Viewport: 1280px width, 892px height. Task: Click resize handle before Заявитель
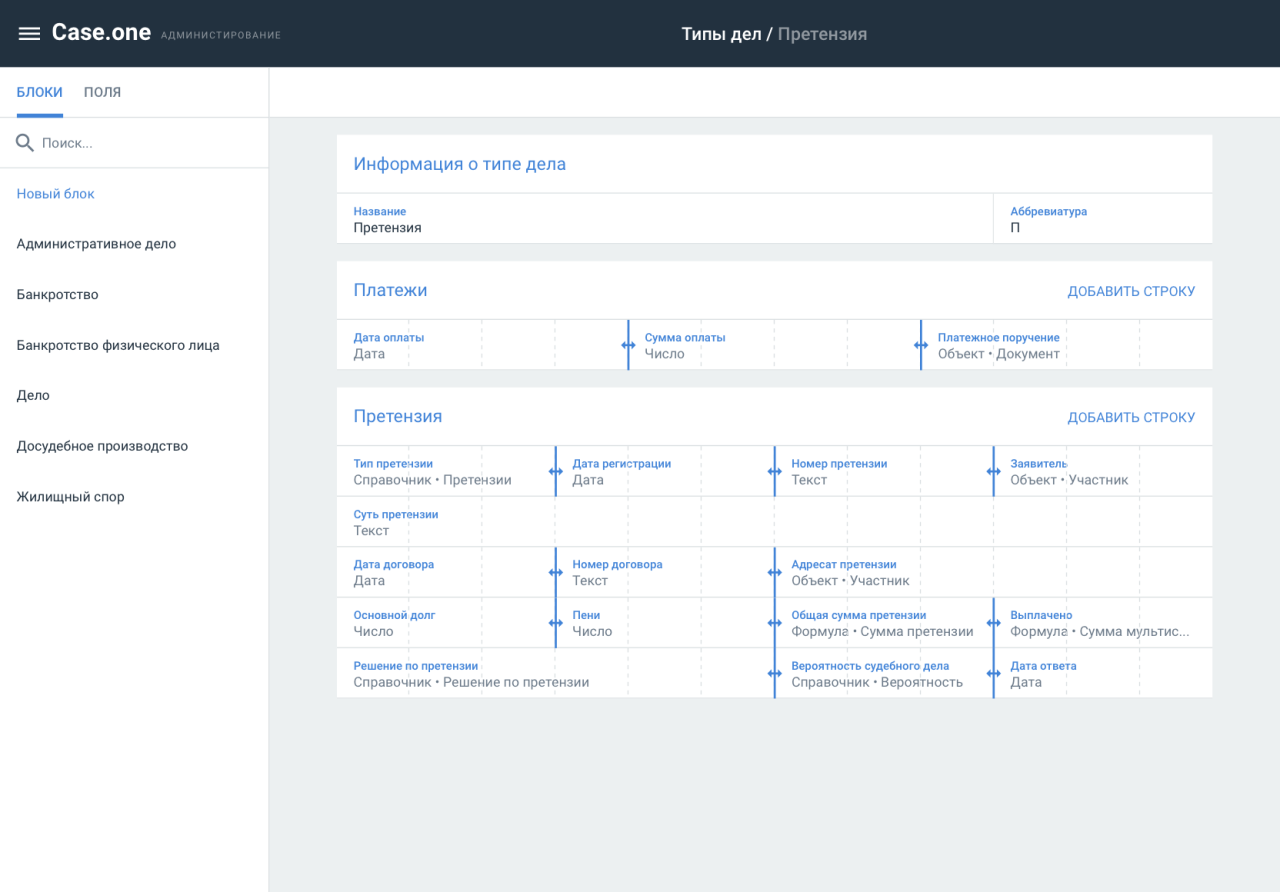pos(994,471)
